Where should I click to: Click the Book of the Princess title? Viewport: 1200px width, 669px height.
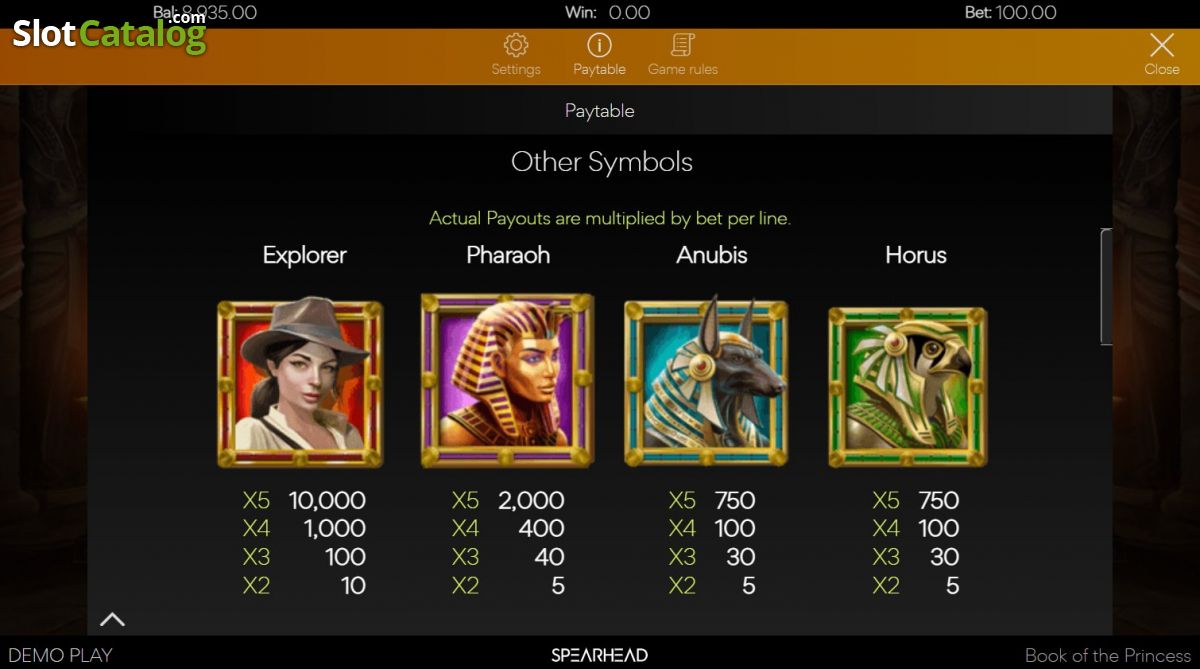(x=1108, y=656)
